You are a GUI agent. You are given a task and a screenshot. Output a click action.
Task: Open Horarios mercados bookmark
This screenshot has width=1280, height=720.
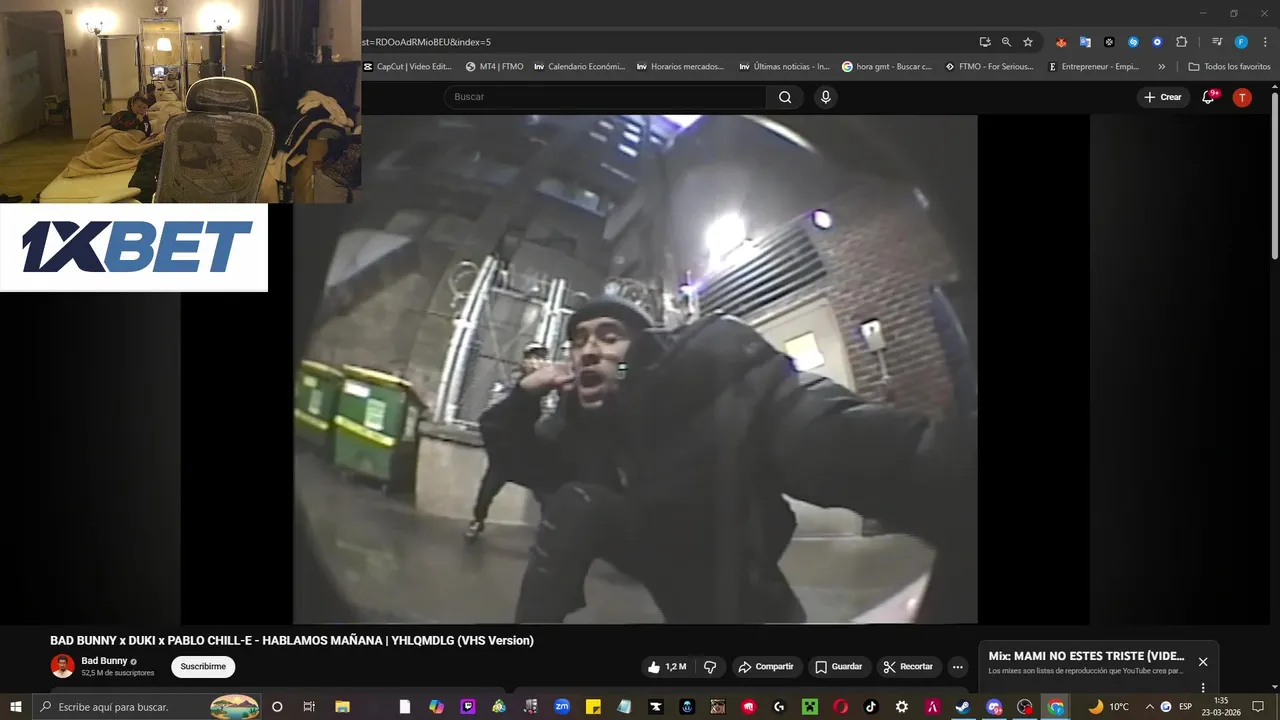680,67
